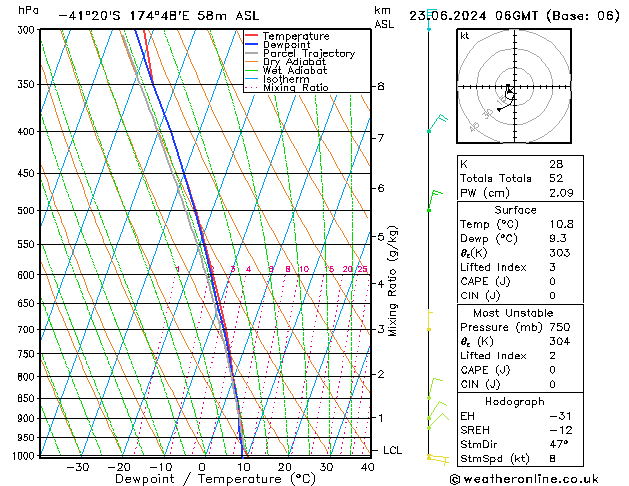This screenshot has width=629, height=486.
Task: Click the 'Dewpoint / Temperature (°C)' axis title
Action: tap(215, 479)
